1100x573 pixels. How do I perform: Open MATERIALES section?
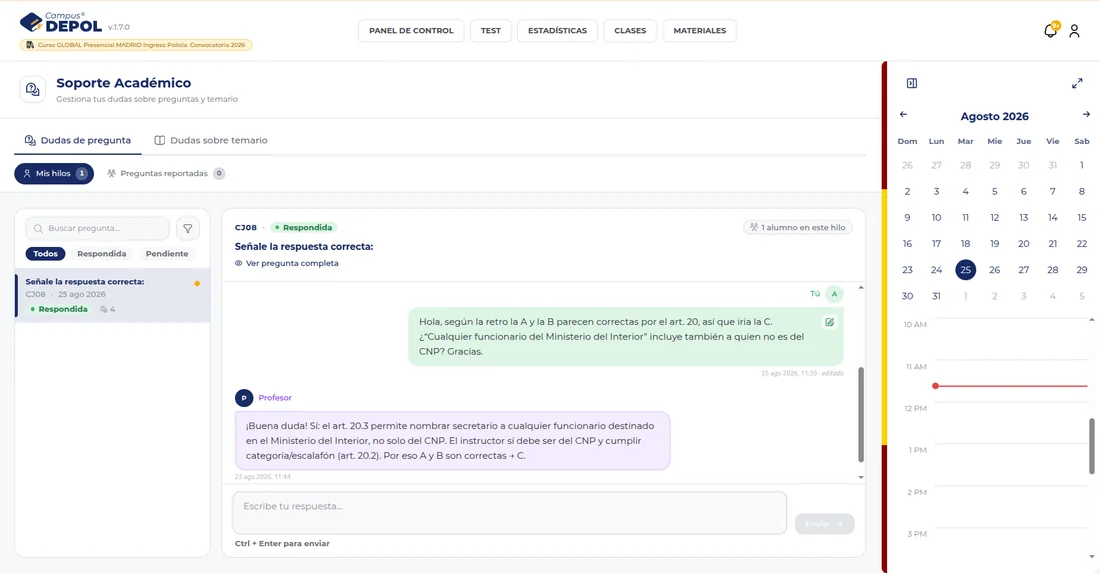[x=699, y=30]
